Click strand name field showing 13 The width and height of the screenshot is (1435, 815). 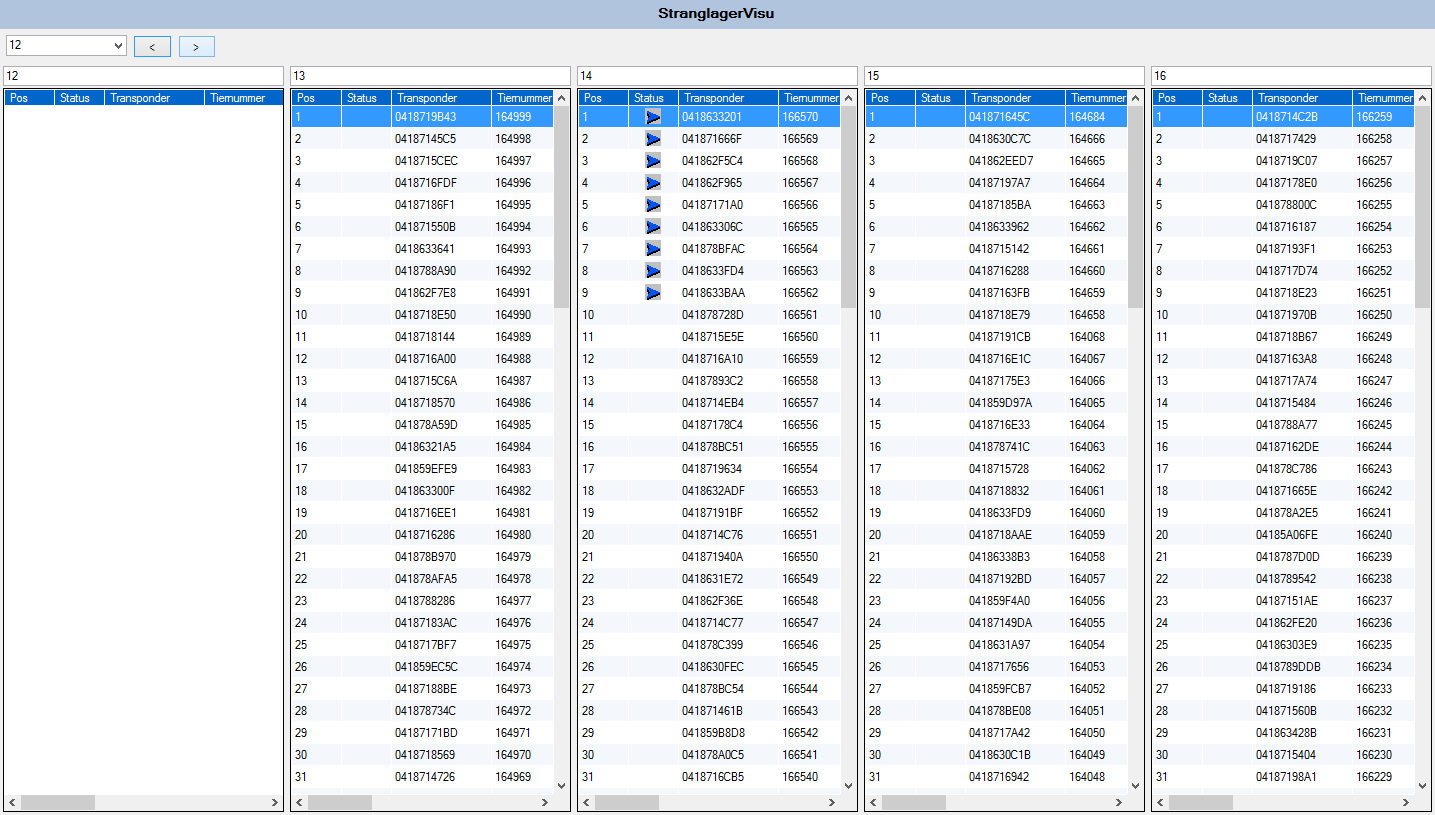point(430,76)
